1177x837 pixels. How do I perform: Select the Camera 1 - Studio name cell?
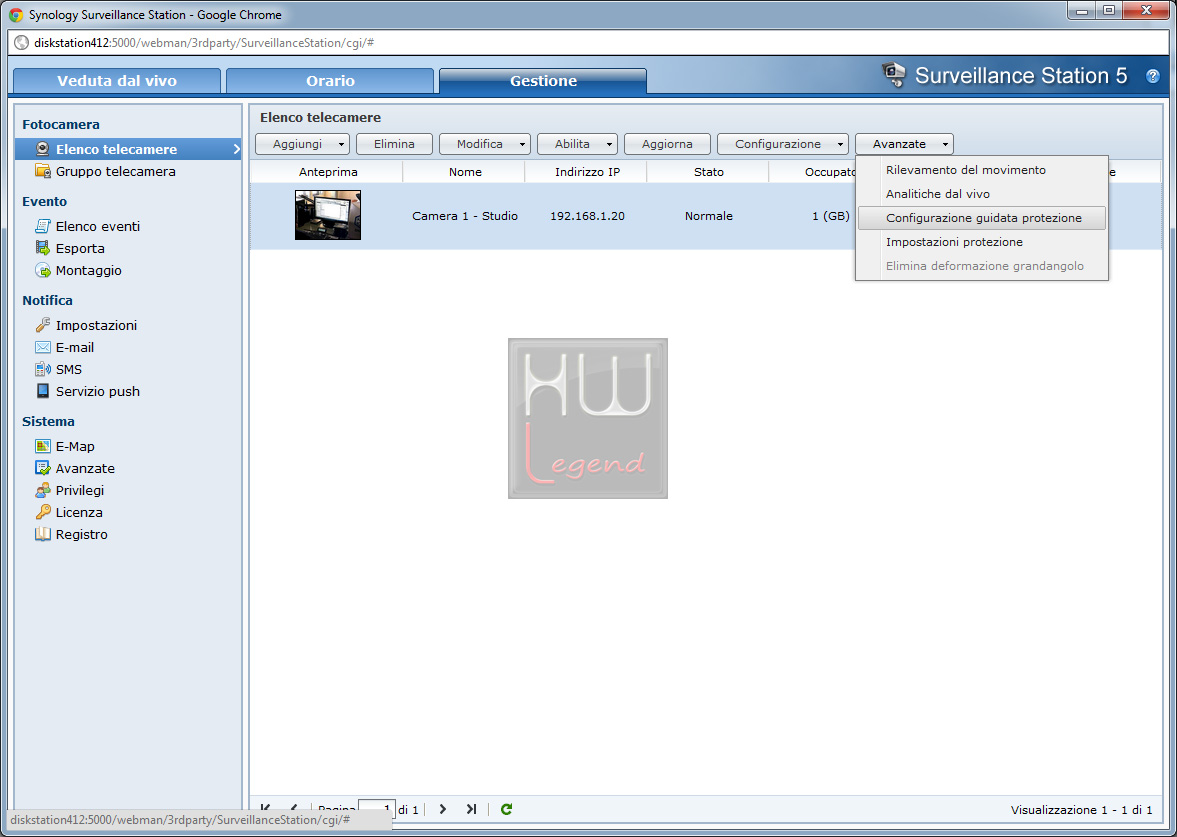tap(465, 215)
